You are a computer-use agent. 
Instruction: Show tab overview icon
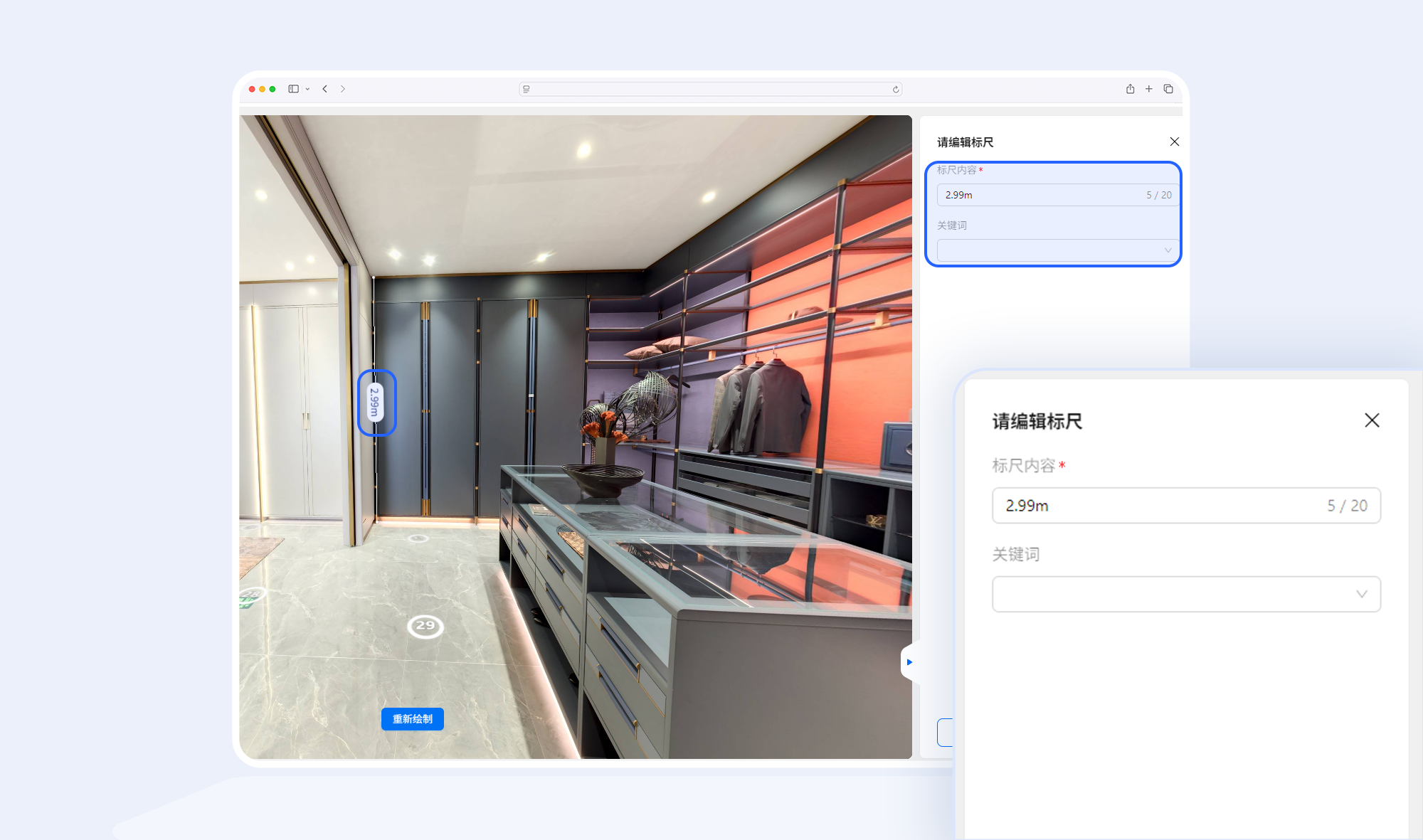1168,89
